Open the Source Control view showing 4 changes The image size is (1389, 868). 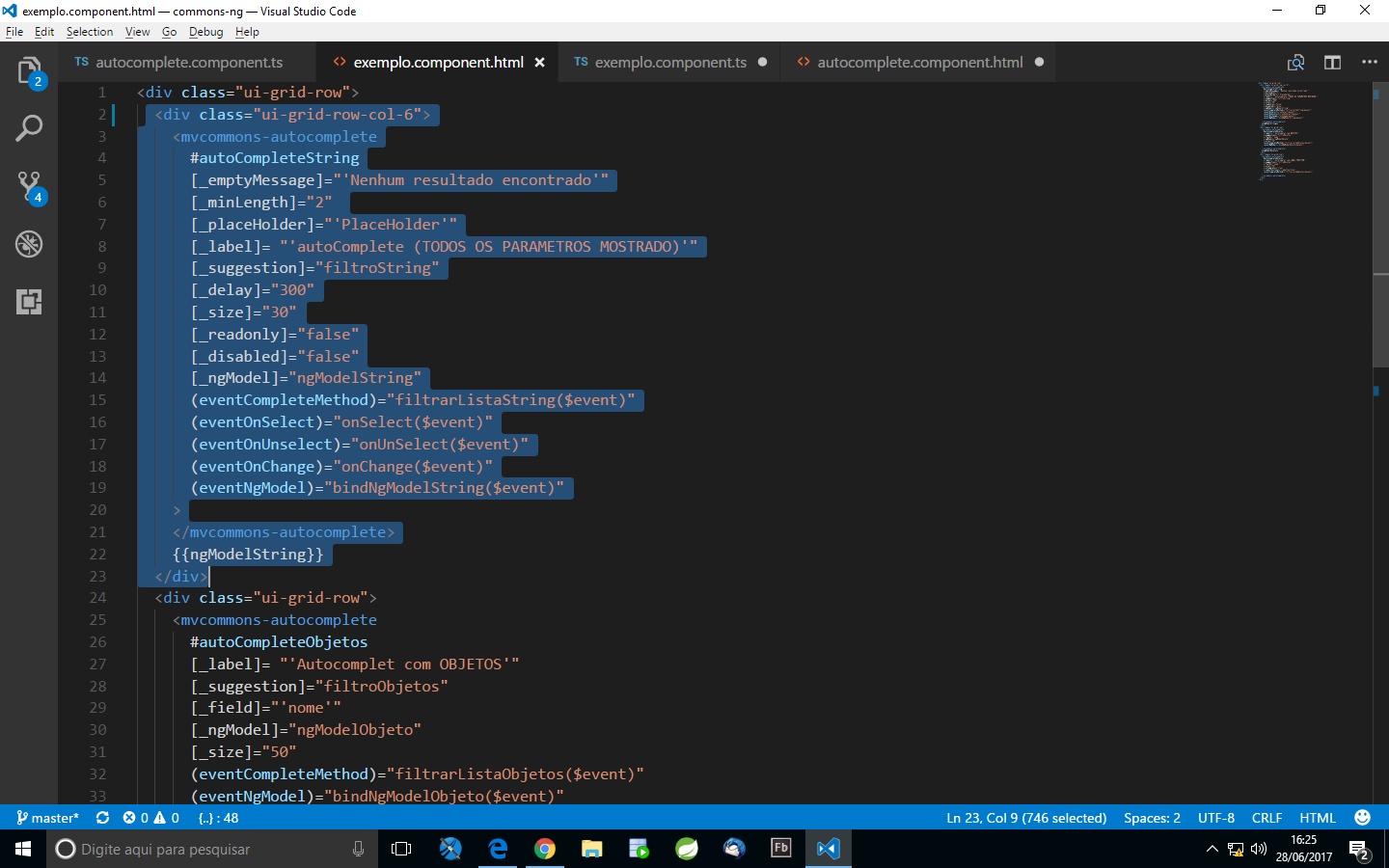(29, 185)
